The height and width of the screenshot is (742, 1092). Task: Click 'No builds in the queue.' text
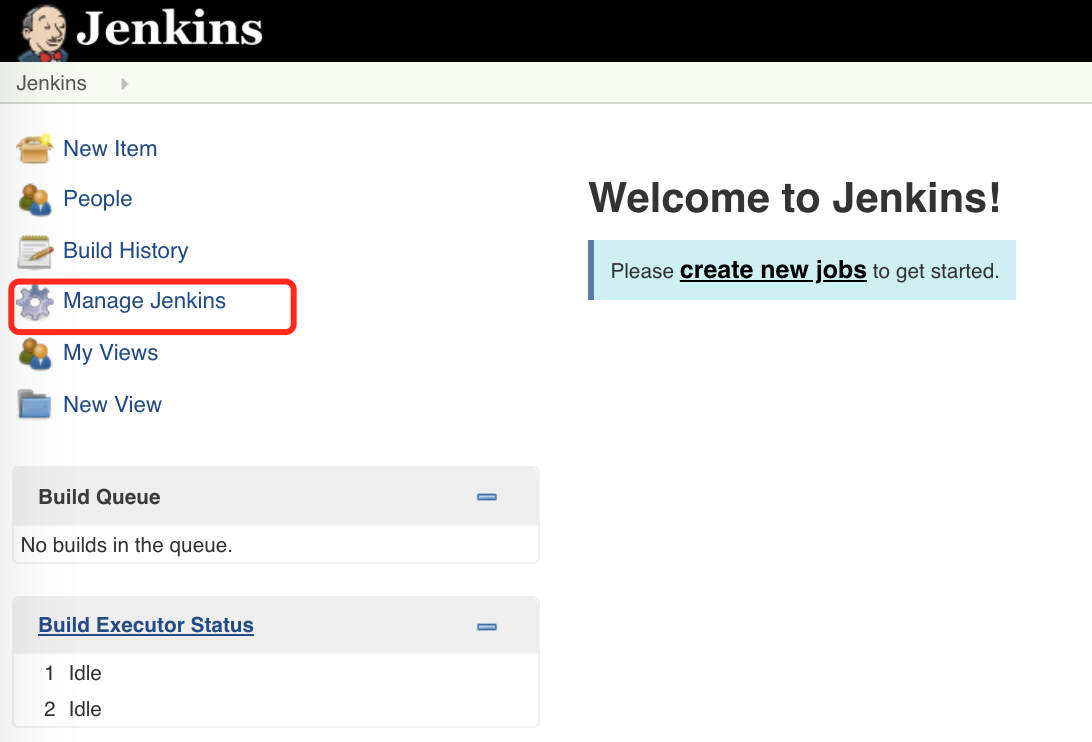[127, 545]
